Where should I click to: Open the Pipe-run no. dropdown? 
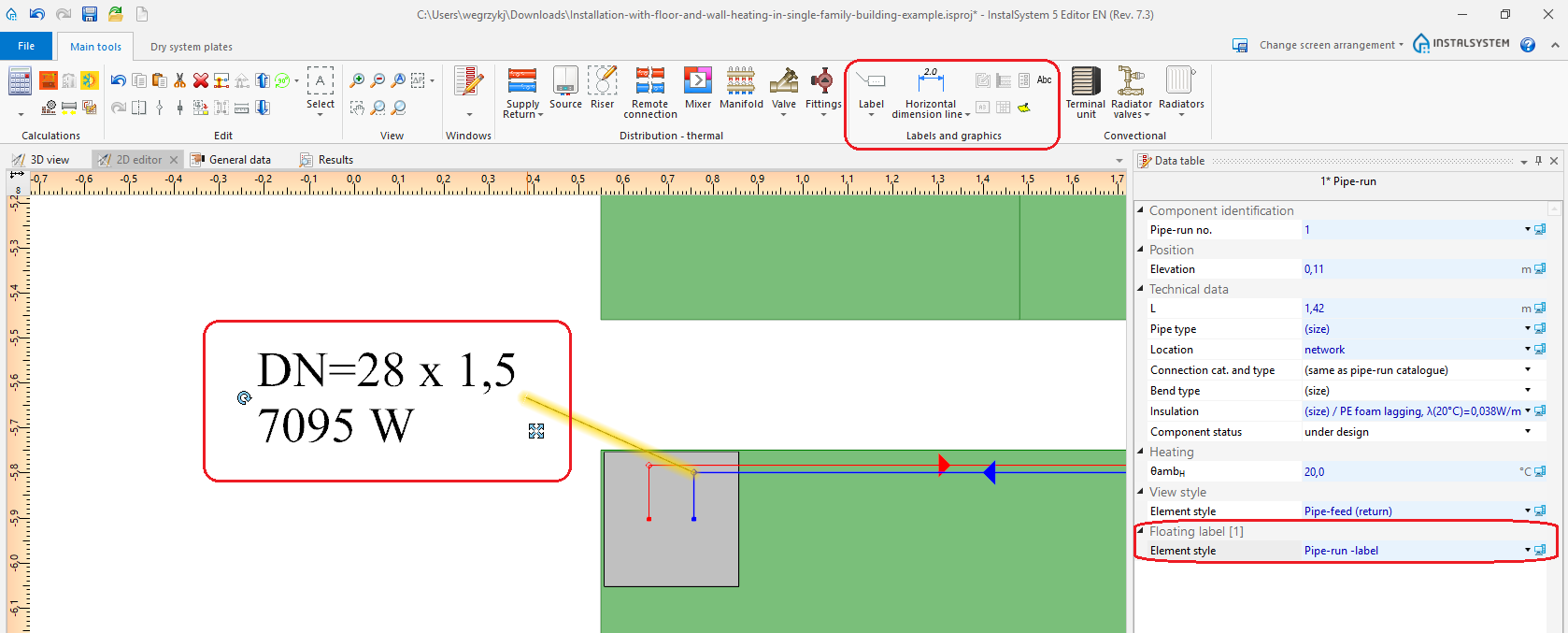click(1528, 229)
